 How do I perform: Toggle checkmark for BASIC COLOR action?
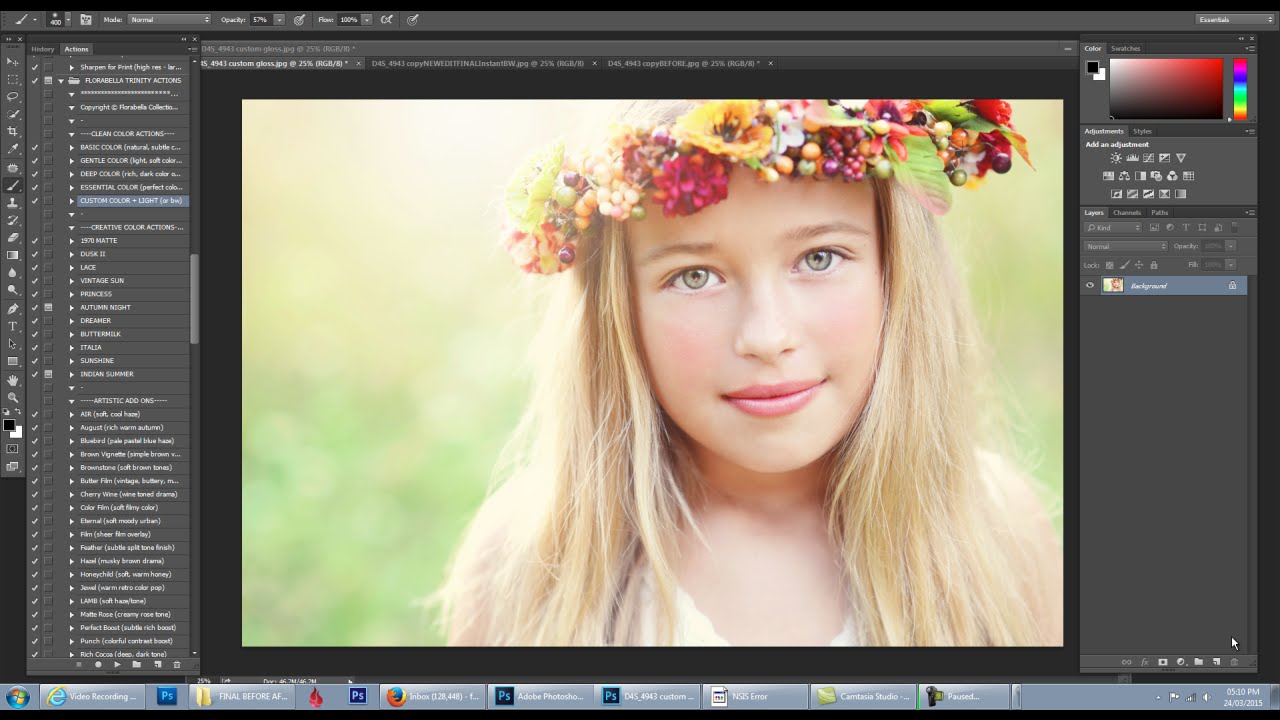point(34,147)
